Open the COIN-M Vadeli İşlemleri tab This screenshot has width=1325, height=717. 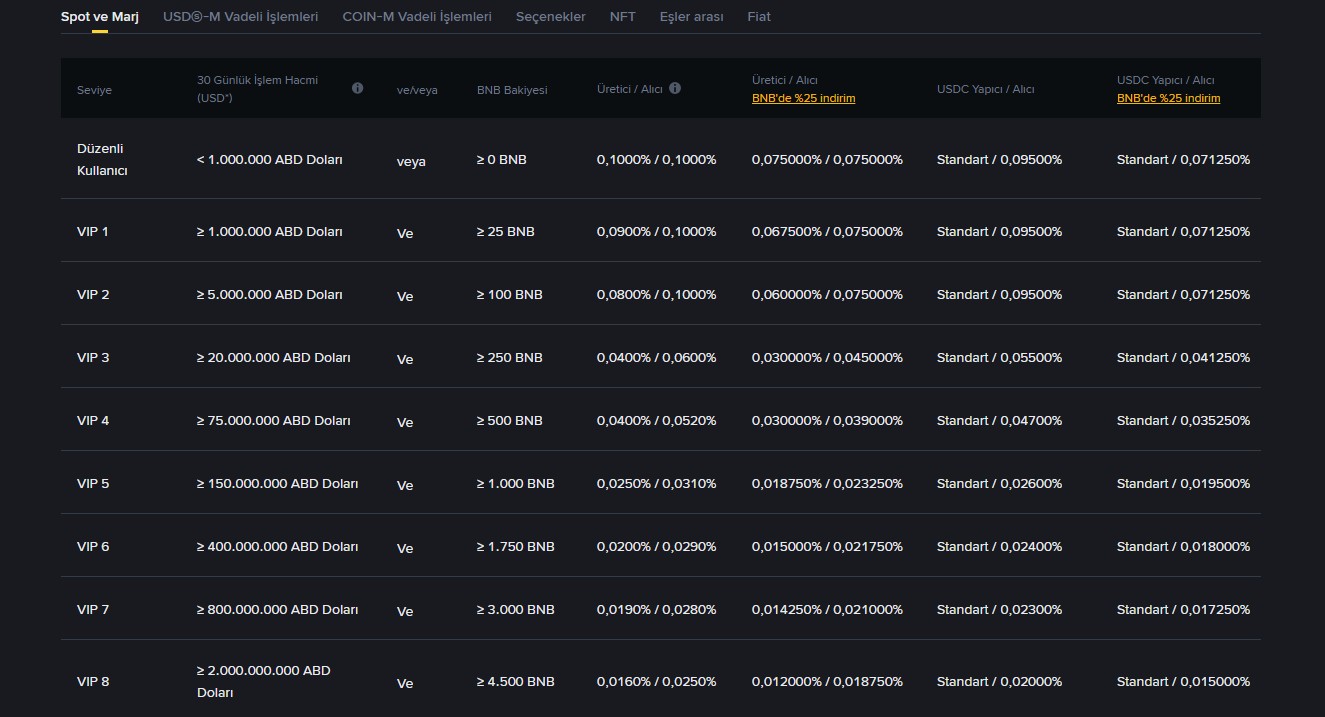pos(417,16)
